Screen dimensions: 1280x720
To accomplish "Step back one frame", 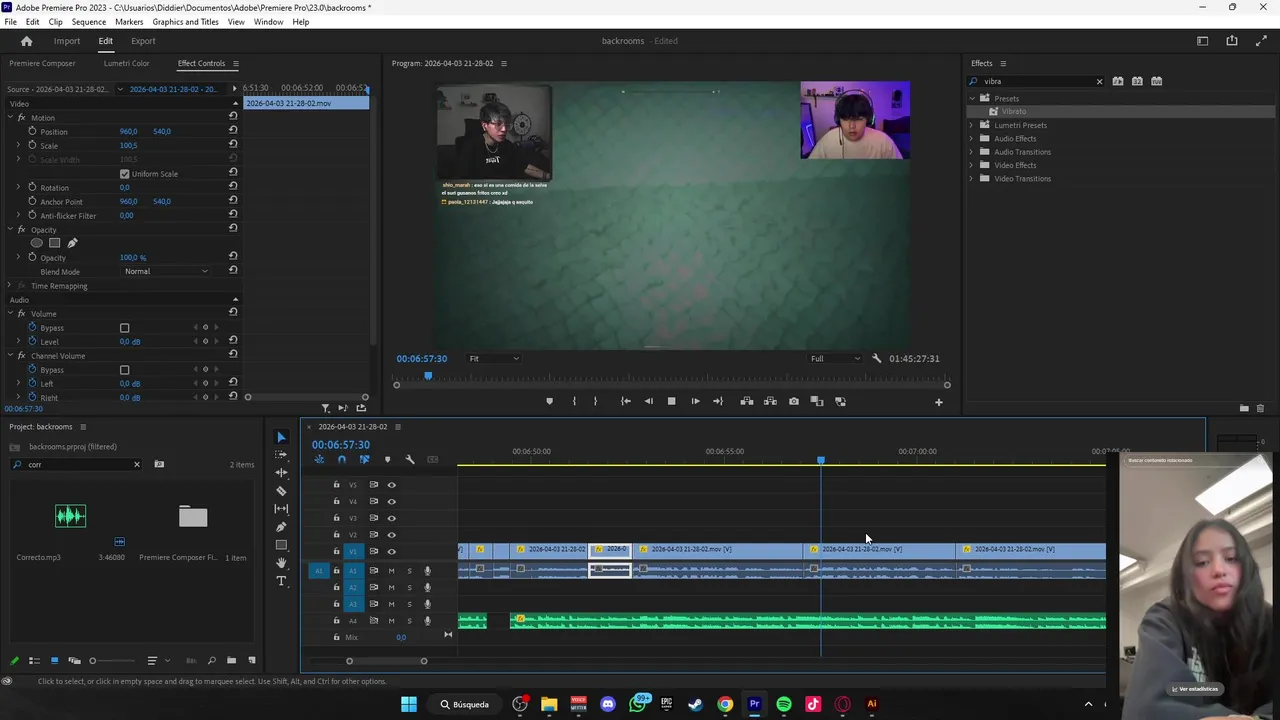I will click(649, 401).
